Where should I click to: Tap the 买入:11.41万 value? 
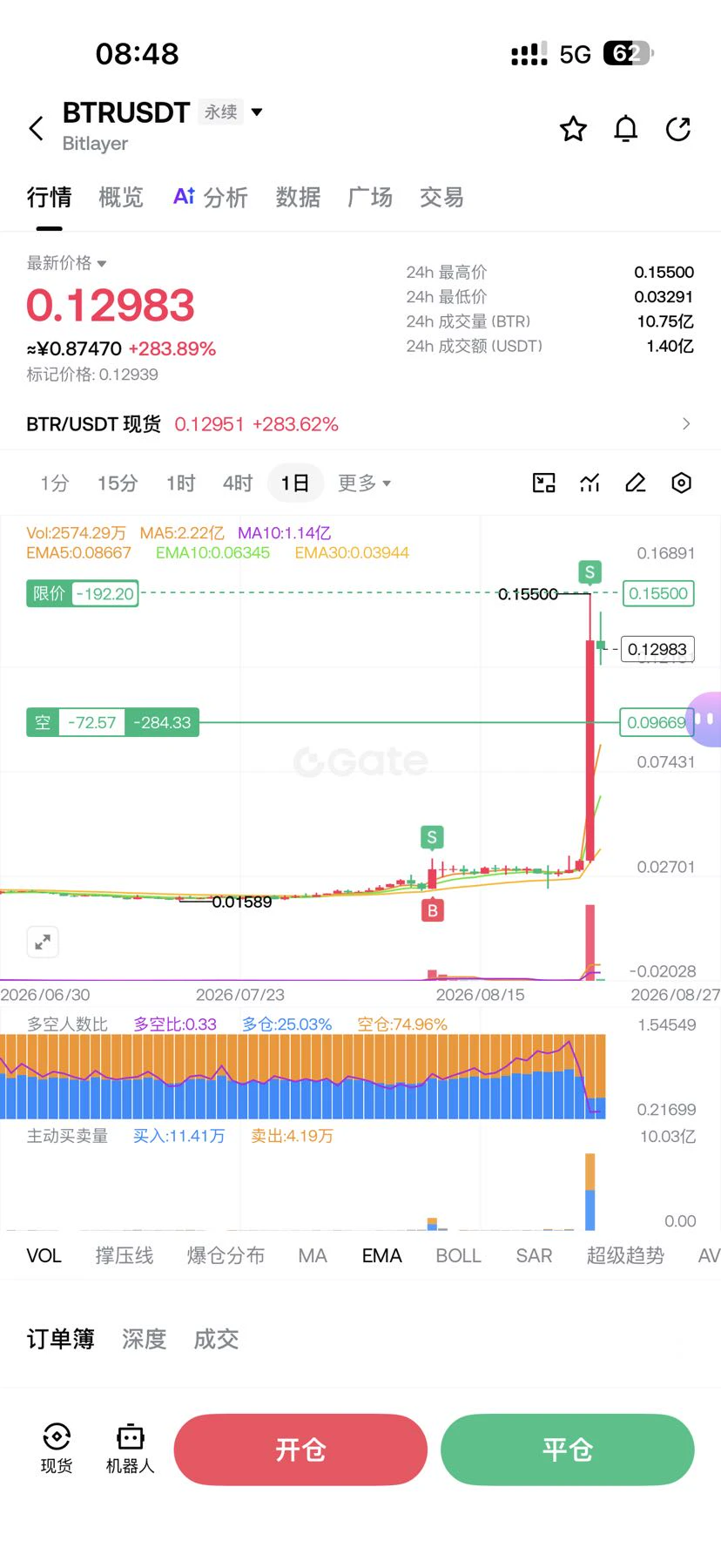(179, 1136)
